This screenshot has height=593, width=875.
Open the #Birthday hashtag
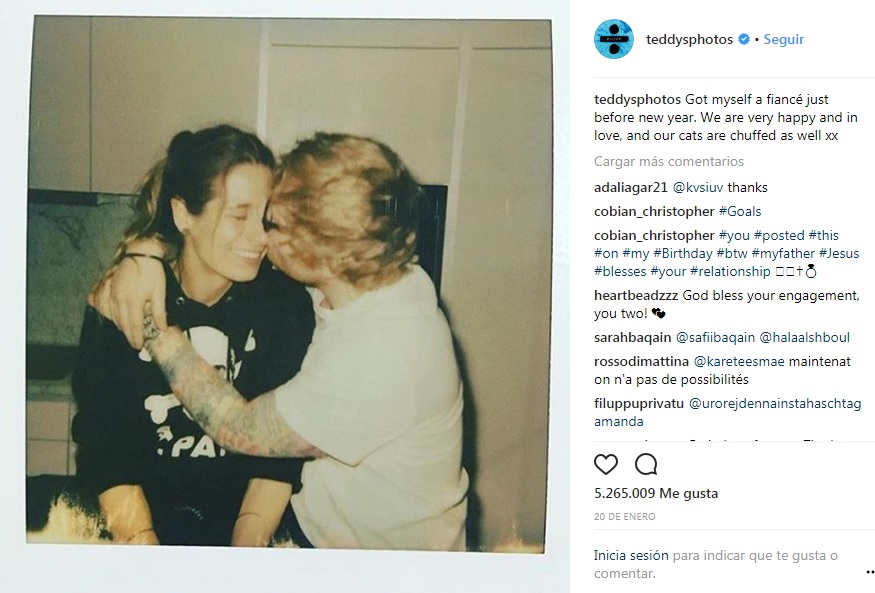coord(682,253)
